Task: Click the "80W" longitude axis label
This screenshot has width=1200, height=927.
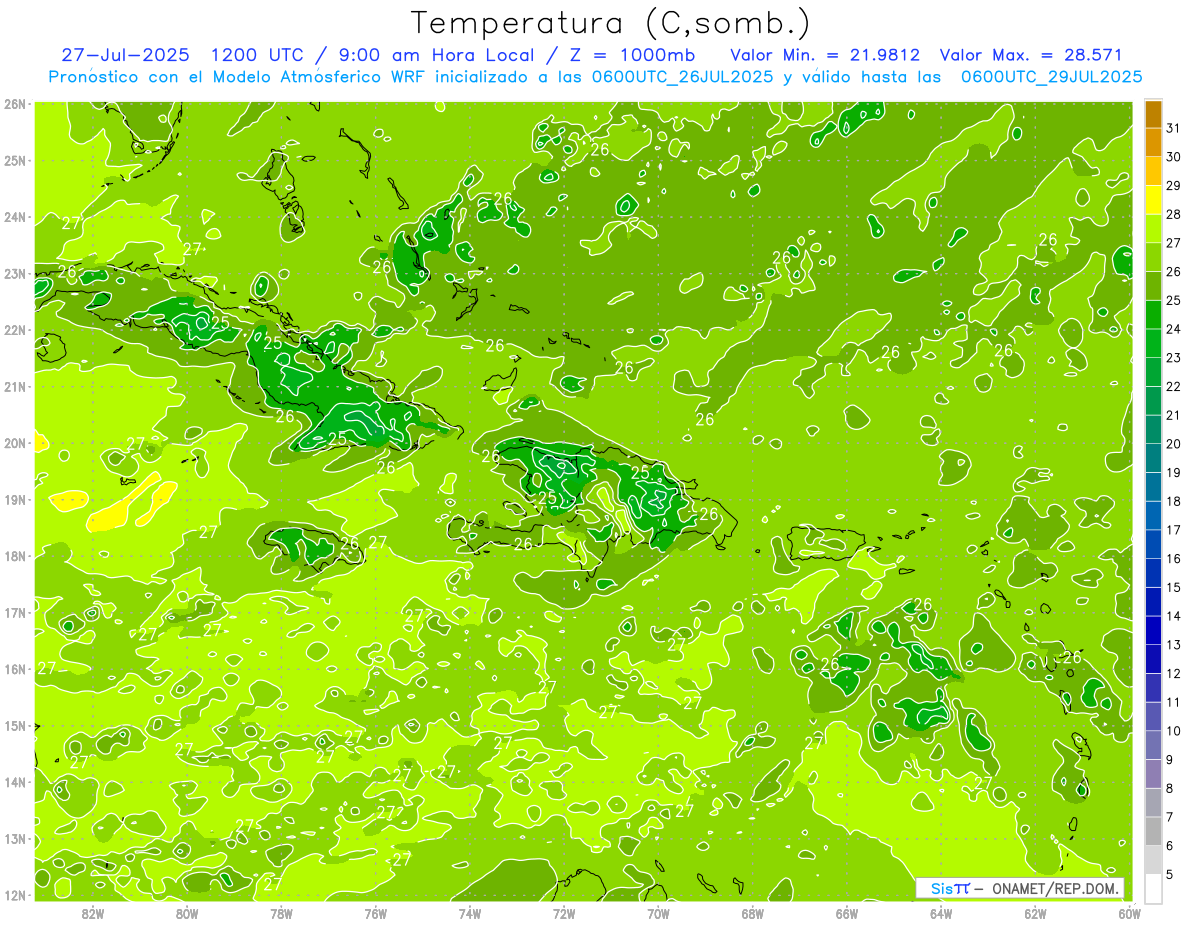Action: 187,913
